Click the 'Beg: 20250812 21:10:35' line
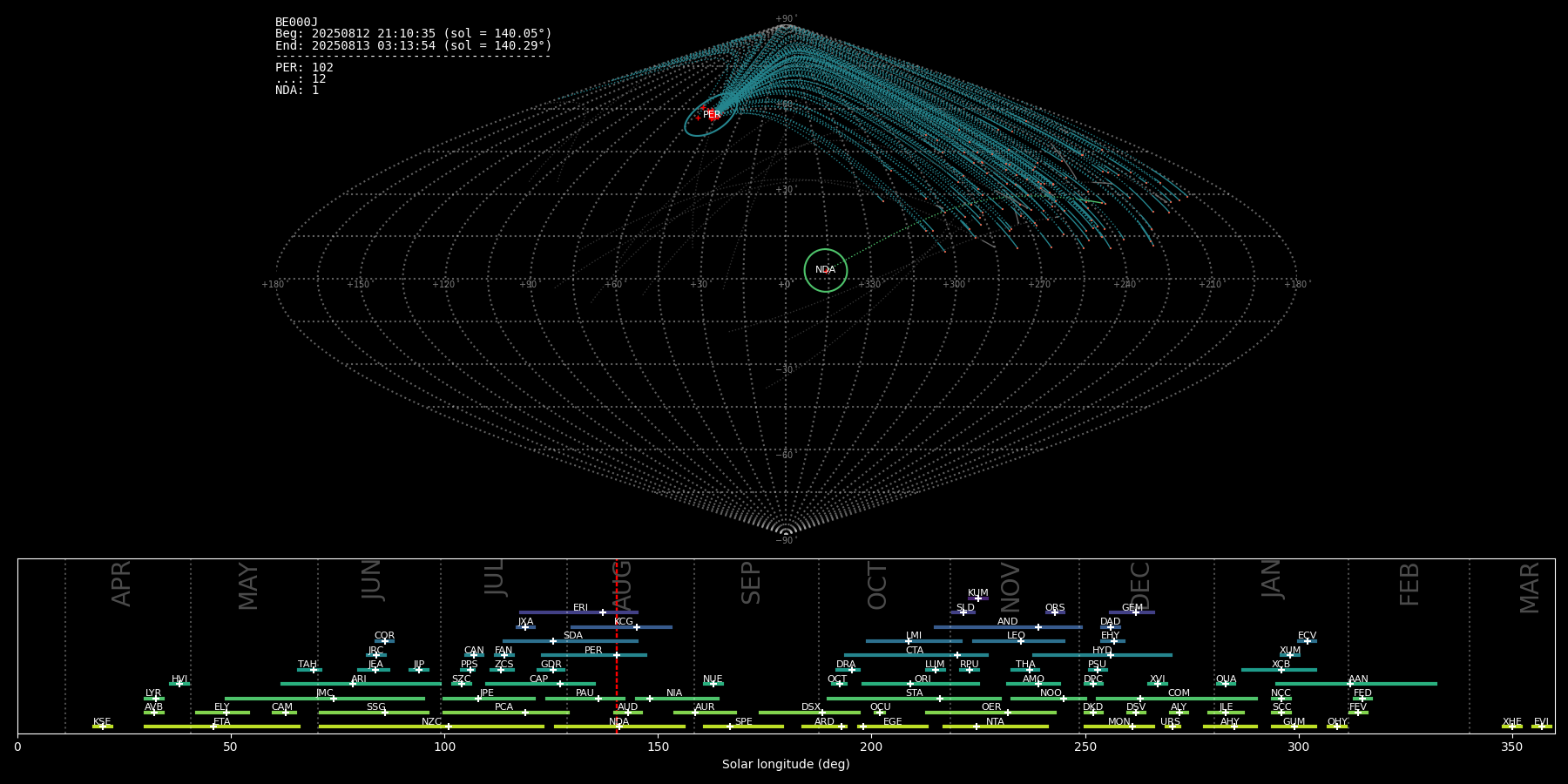The image size is (1568, 784). (414, 34)
